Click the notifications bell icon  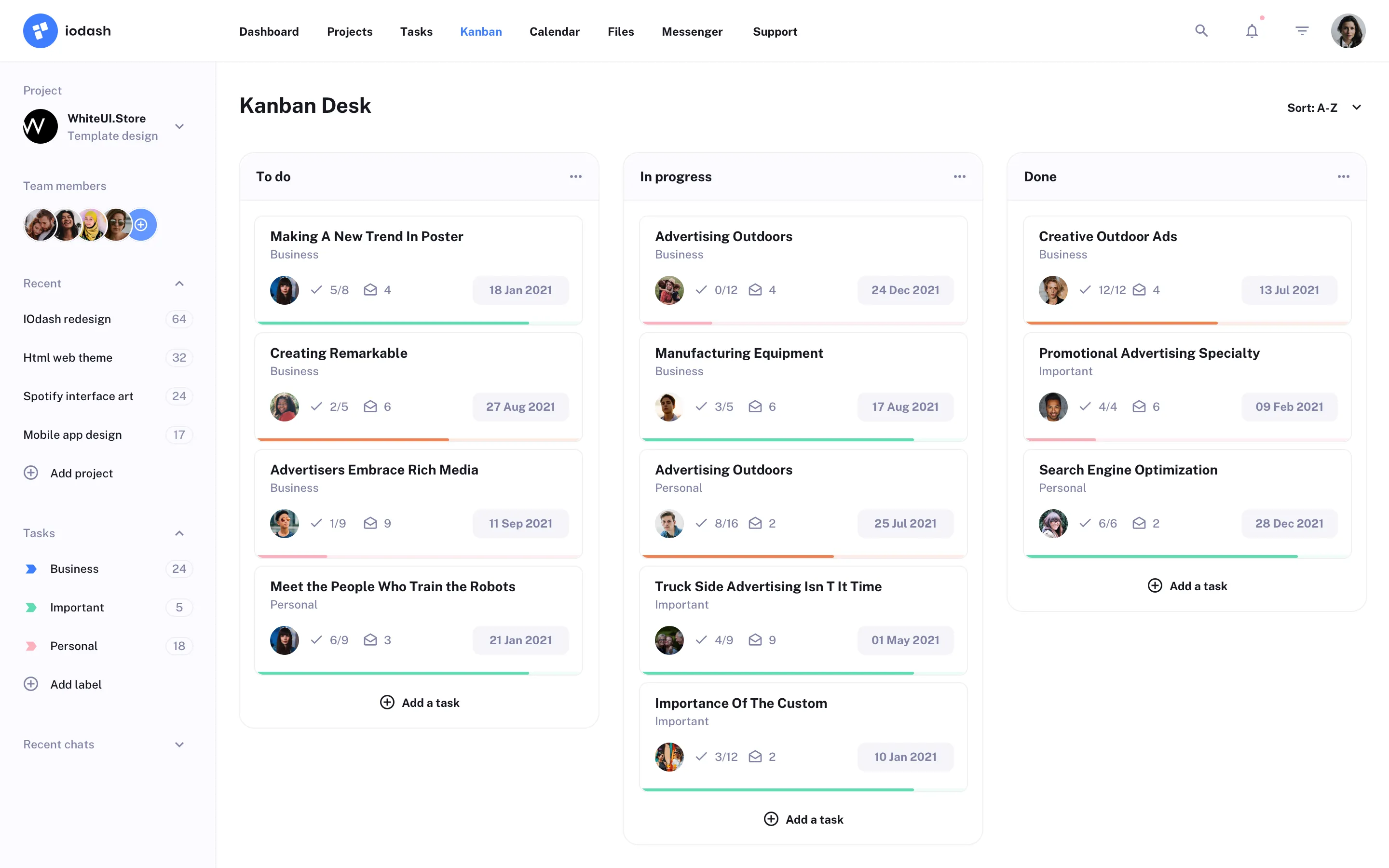pyautogui.click(x=1251, y=30)
